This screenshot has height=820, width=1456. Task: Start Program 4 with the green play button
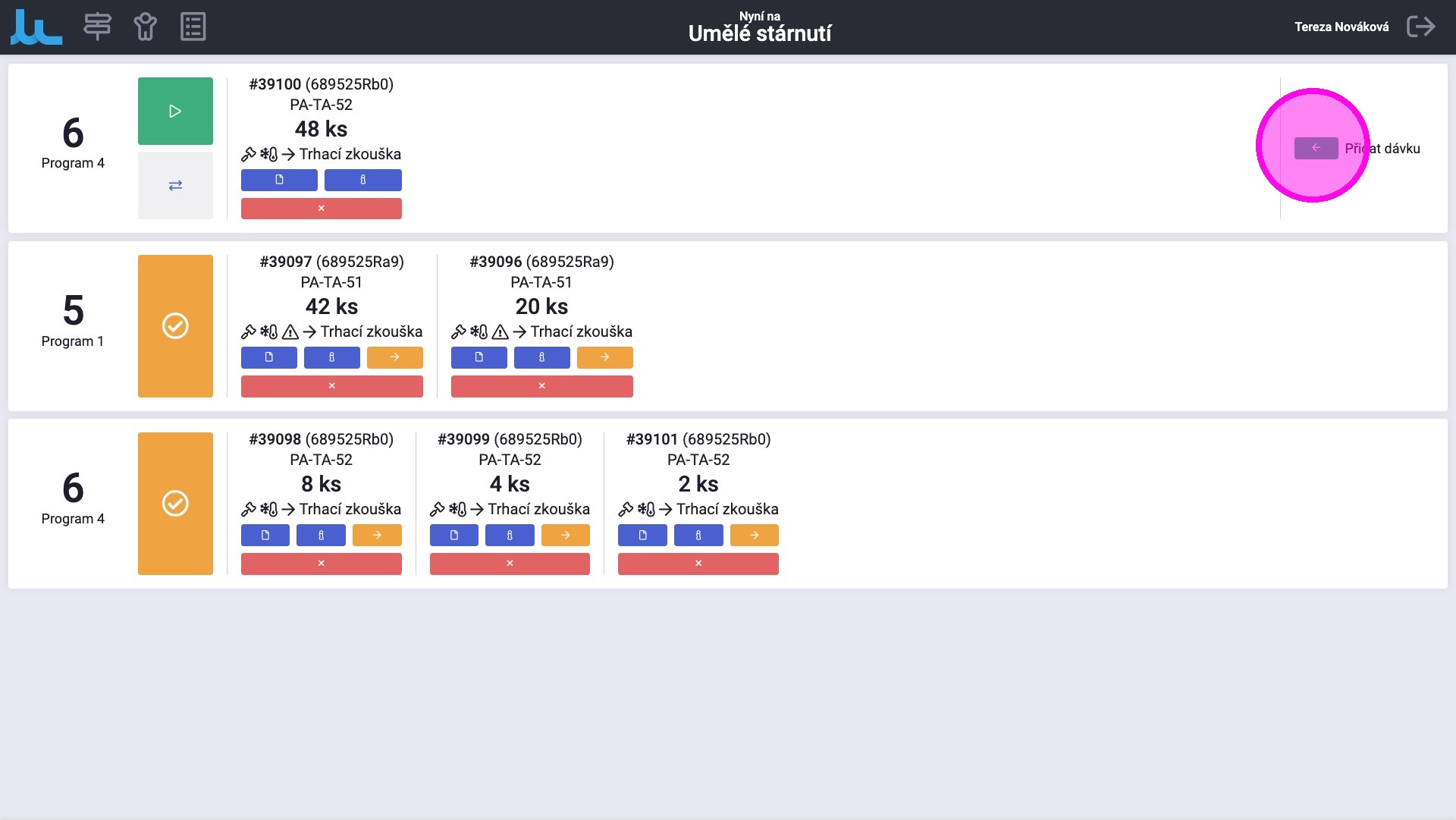[x=175, y=111]
